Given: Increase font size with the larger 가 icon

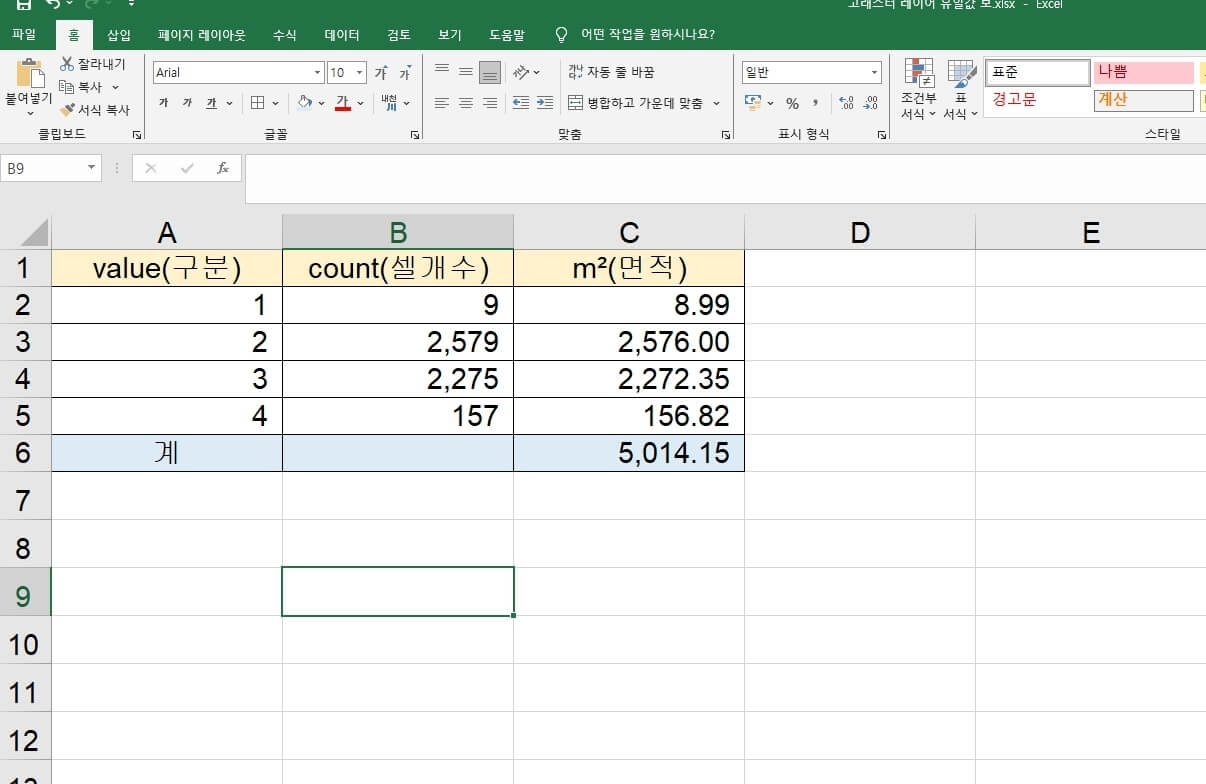Looking at the screenshot, I should click(x=381, y=73).
